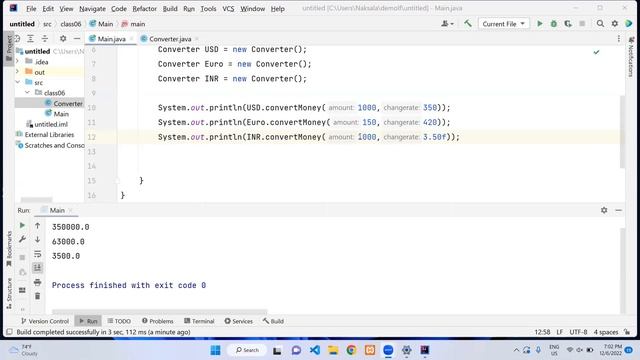Open the Refactor menu
Image resolution: width=640 pixels, height=360 pixels.
point(144,8)
